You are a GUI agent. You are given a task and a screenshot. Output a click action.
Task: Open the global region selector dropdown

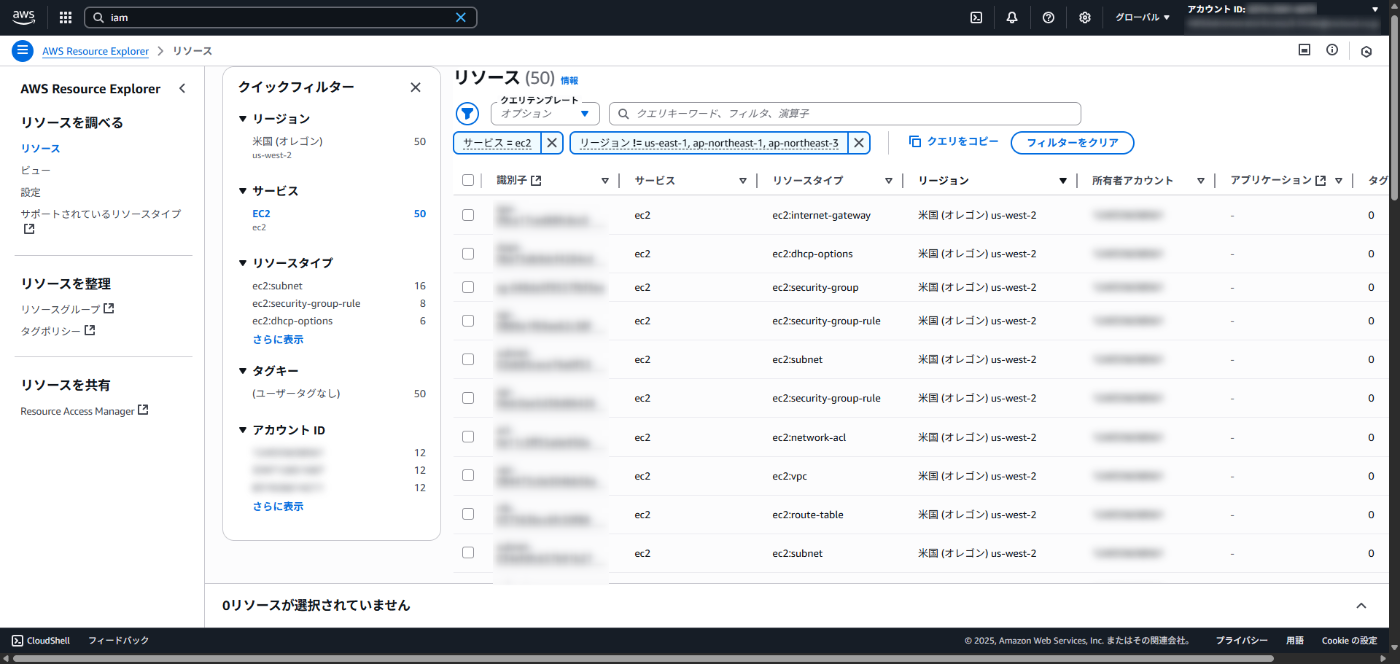coord(1142,17)
